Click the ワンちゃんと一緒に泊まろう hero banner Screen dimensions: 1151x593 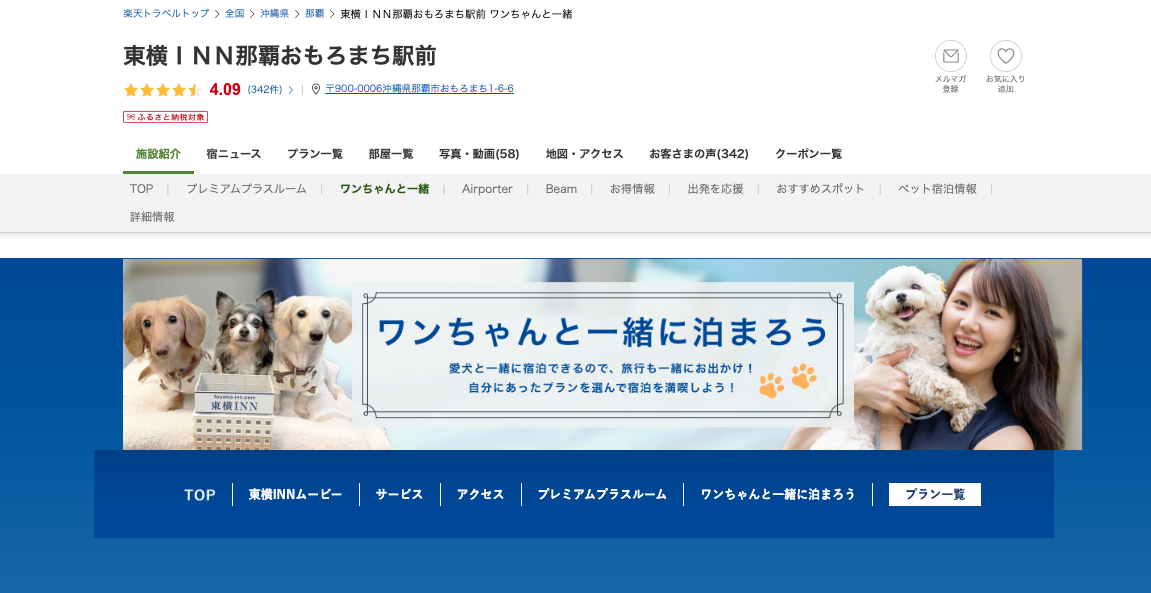pyautogui.click(x=602, y=354)
